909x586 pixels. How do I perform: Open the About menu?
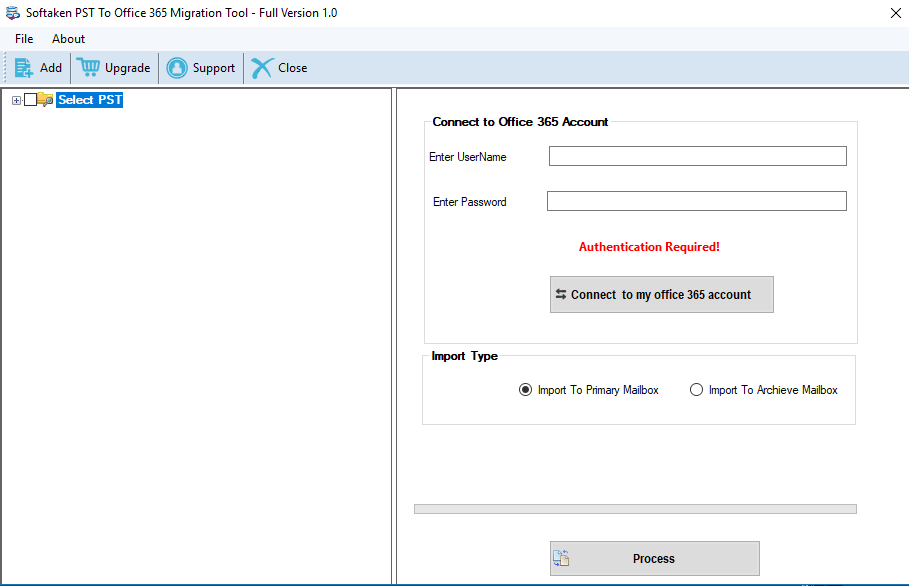[68, 39]
